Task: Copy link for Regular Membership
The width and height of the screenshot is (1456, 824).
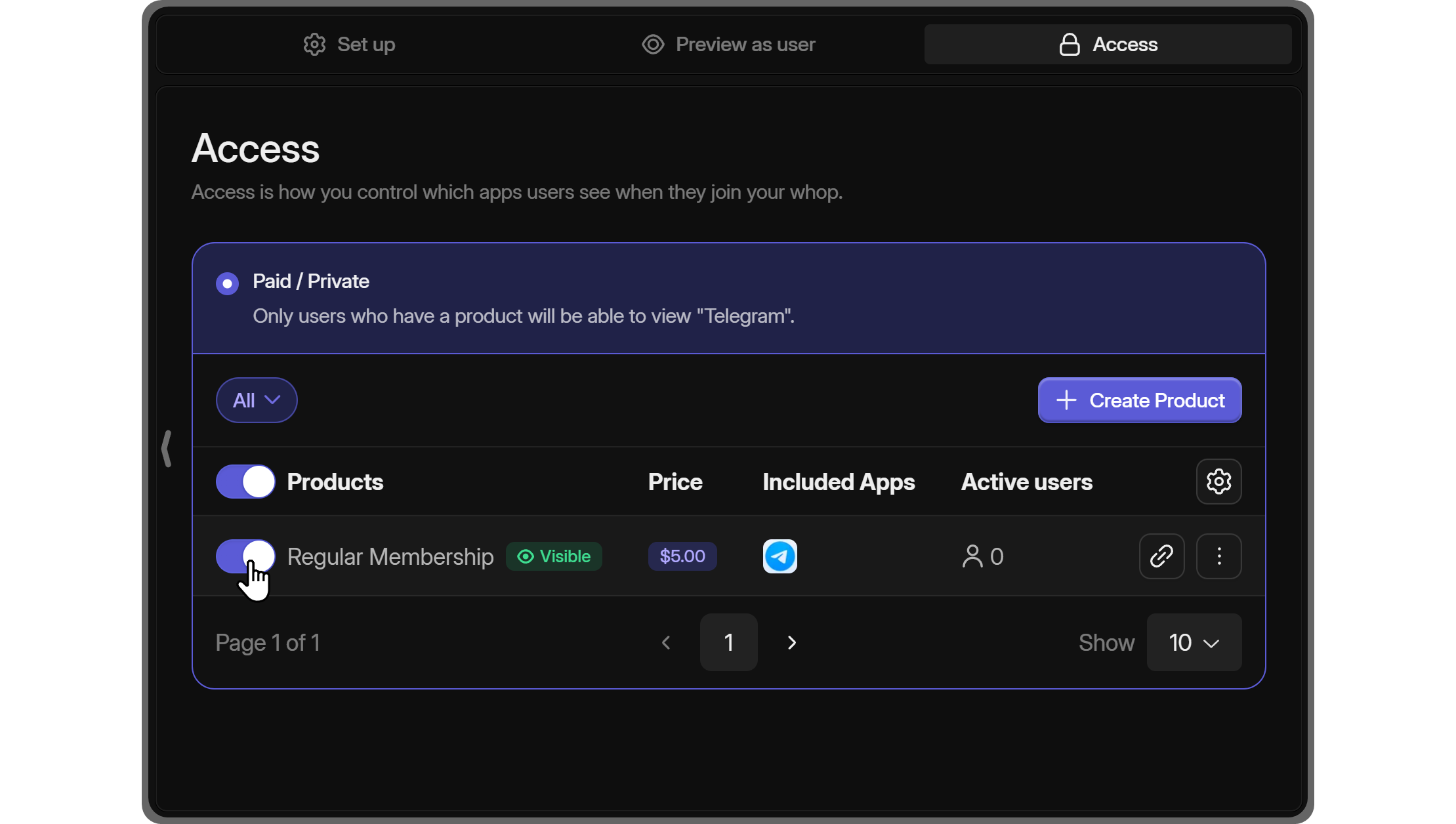Action: point(1161,556)
